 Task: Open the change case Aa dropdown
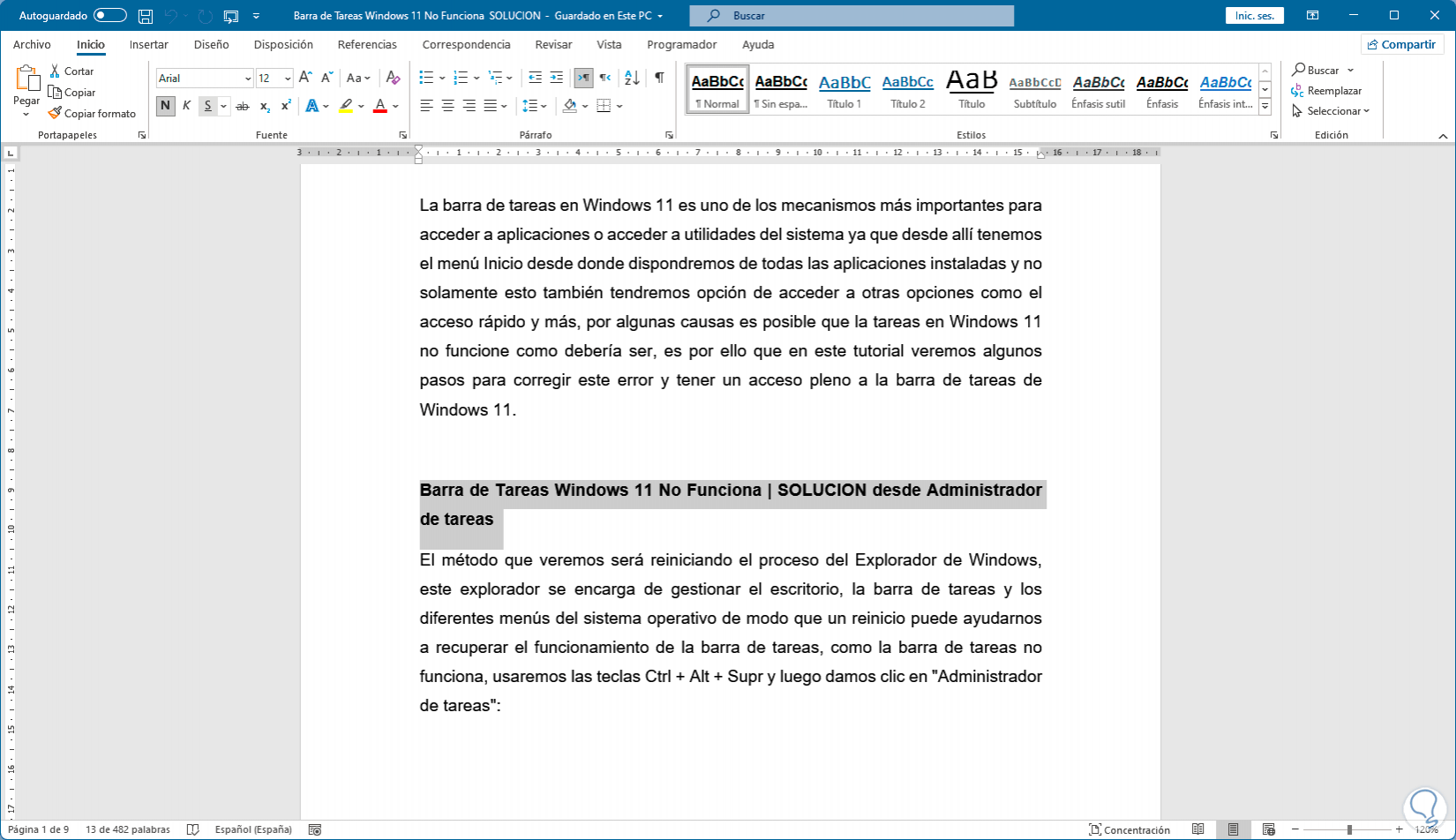pyautogui.click(x=358, y=78)
